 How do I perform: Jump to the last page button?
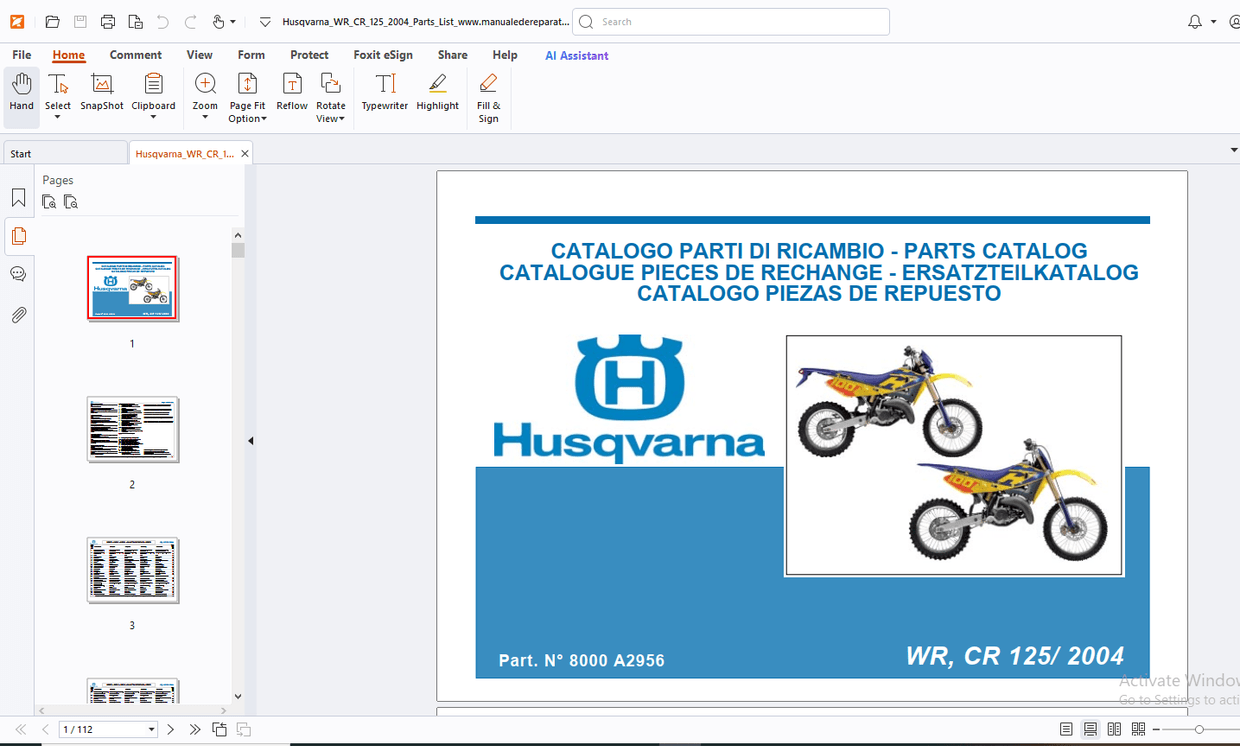(x=196, y=729)
